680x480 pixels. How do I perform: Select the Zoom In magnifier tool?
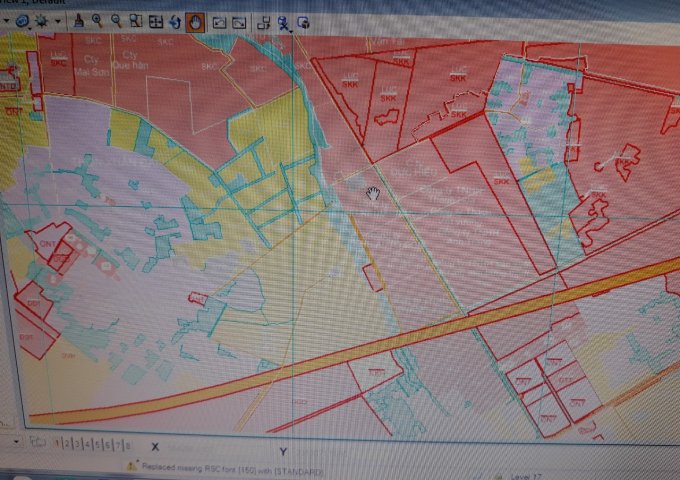97,20
